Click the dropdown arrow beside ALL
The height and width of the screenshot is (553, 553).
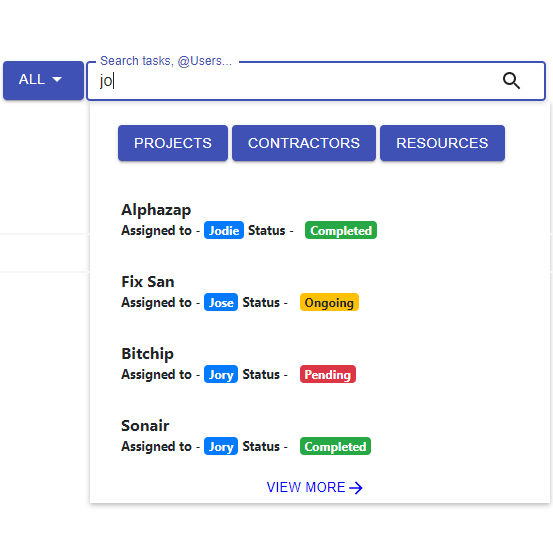point(57,80)
